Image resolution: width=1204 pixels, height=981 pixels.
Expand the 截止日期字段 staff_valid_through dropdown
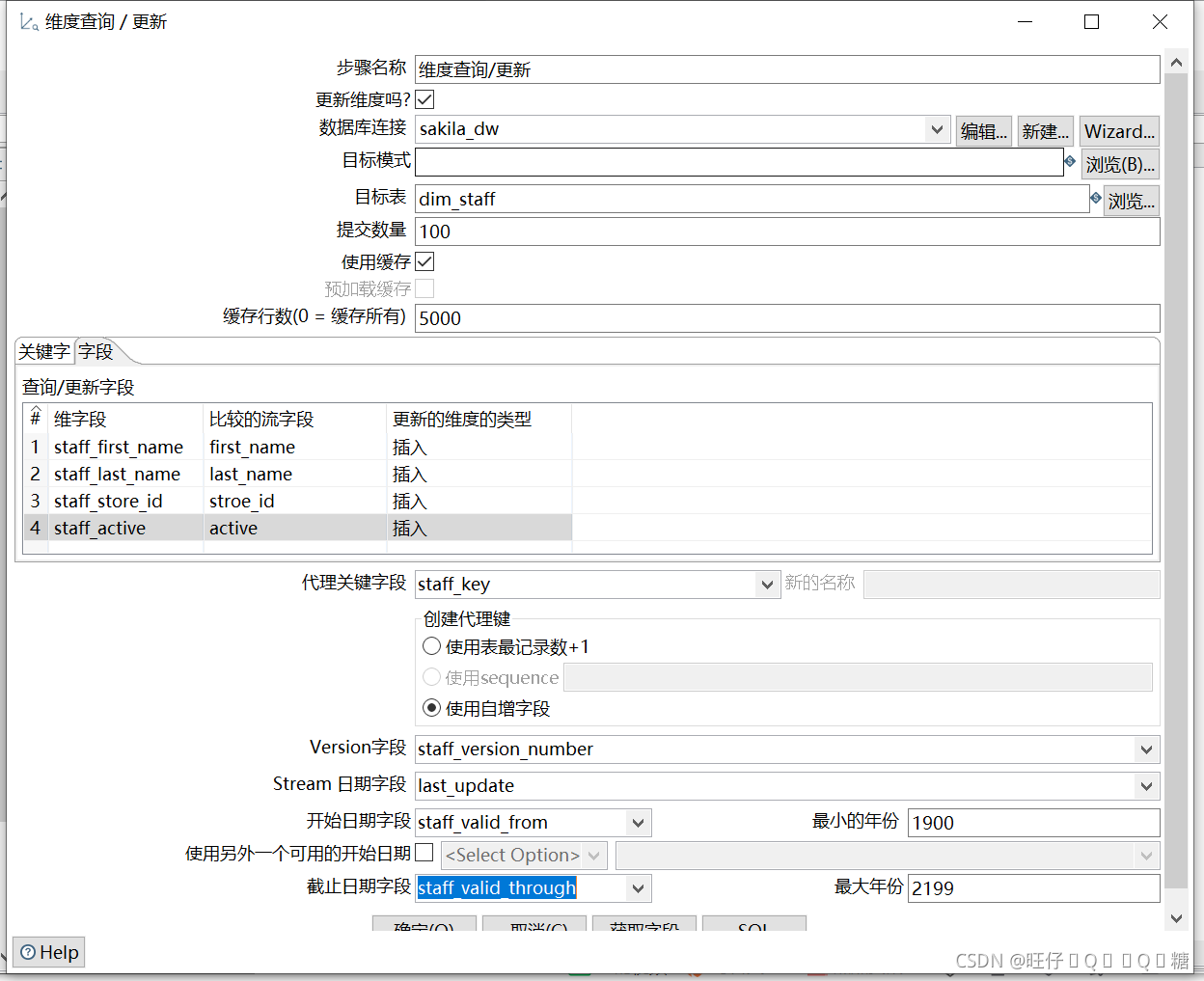click(x=638, y=888)
